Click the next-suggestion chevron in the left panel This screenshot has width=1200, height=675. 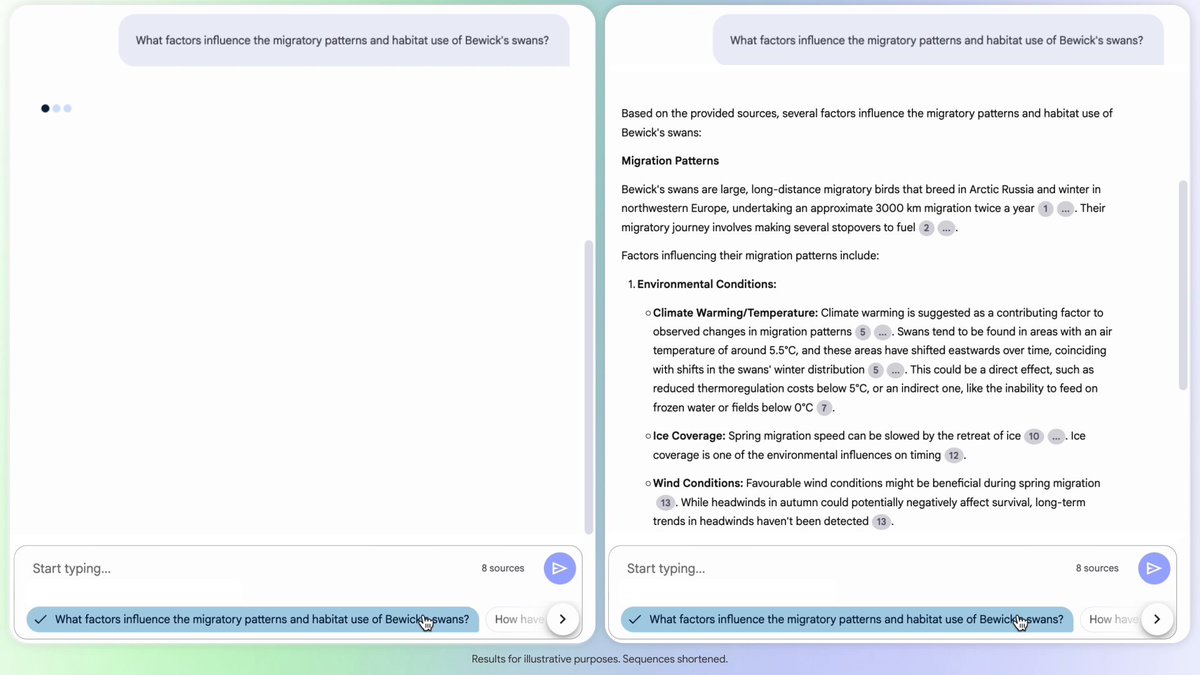(563, 619)
